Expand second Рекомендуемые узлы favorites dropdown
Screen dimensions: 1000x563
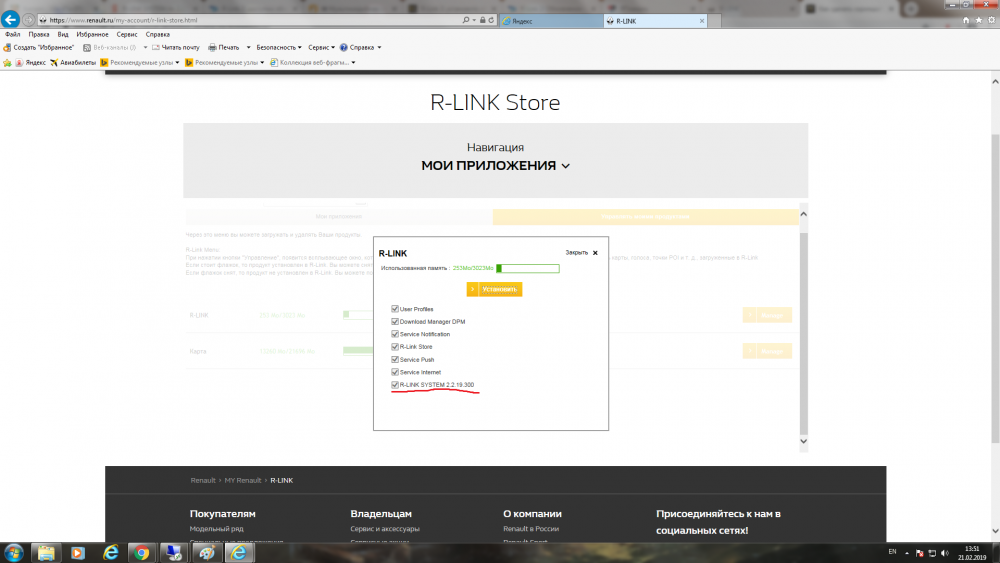click(x=262, y=62)
